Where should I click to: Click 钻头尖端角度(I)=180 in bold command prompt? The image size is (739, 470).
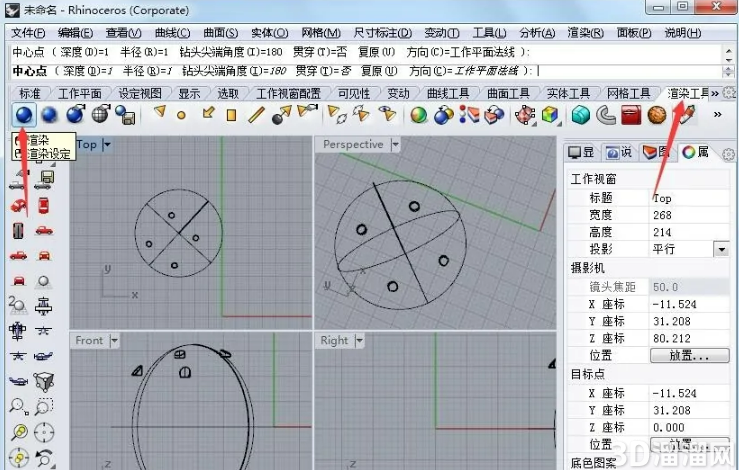234,71
